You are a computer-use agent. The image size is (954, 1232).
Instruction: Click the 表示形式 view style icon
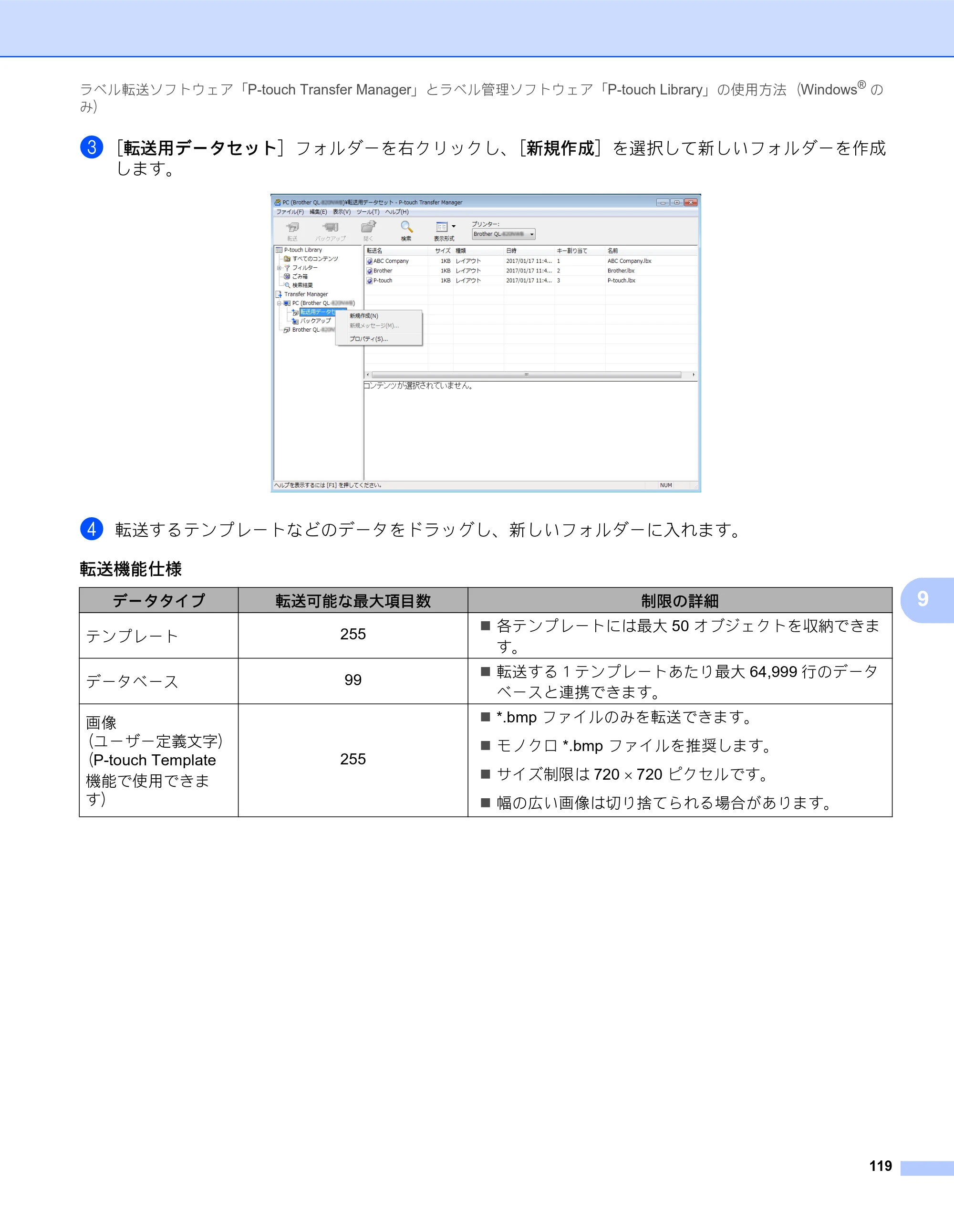coord(442,227)
